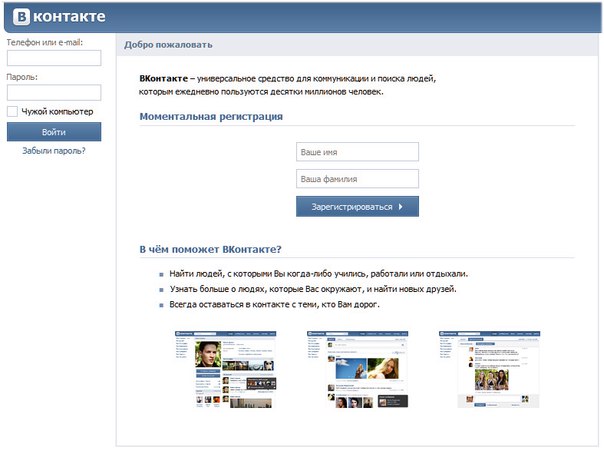
Task: Open the messages preview thumbnail with group photo
Action: tap(490, 369)
